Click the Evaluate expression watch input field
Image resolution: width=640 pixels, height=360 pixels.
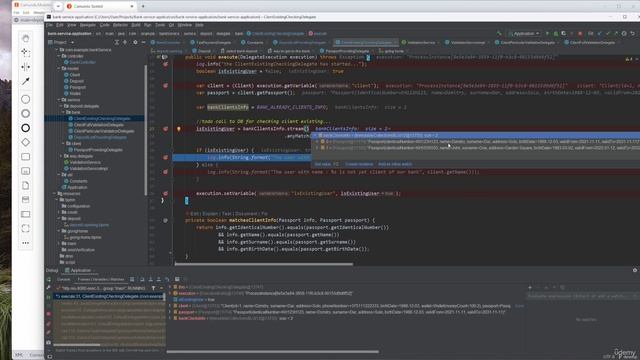584,296
